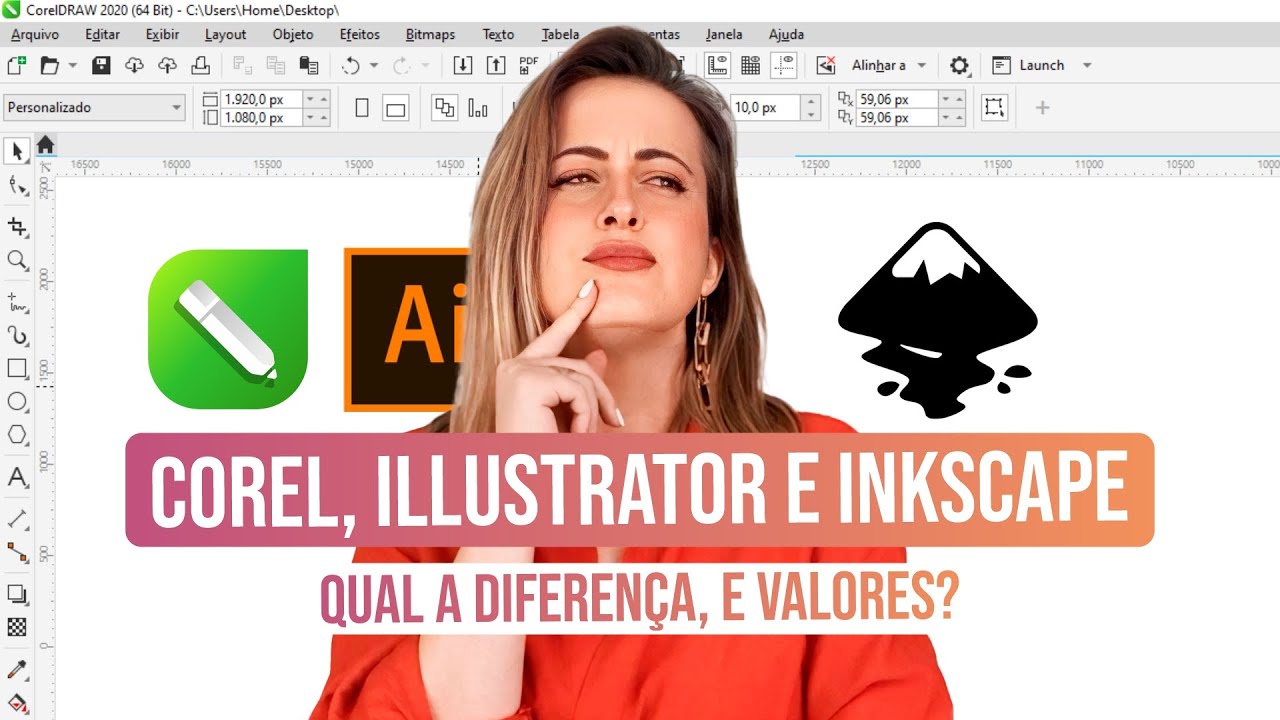Save the document with floppy icon

(x=101, y=65)
